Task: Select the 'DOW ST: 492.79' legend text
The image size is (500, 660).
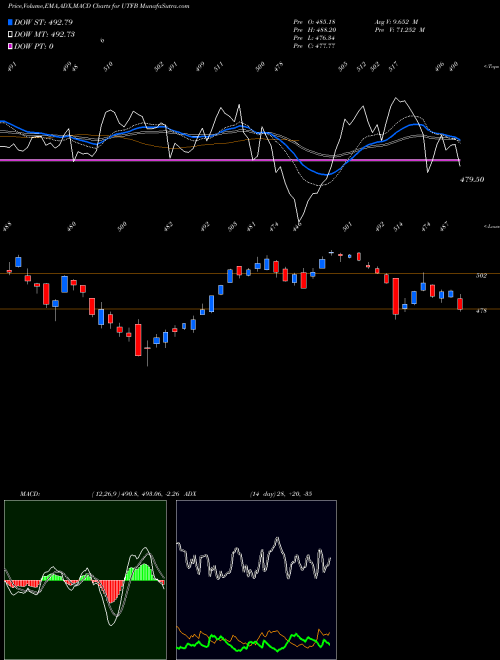Action: (x=43, y=22)
